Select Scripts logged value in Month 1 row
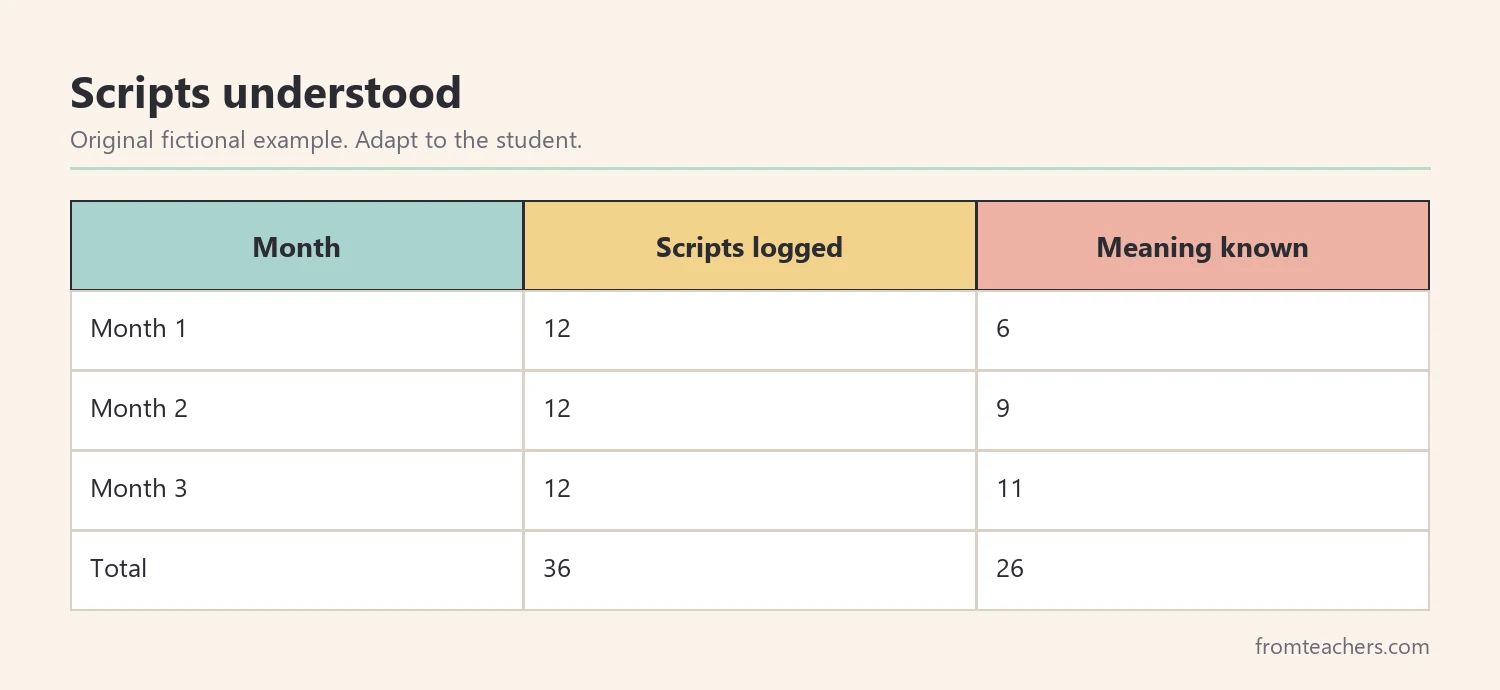The image size is (1500, 690). pos(557,329)
